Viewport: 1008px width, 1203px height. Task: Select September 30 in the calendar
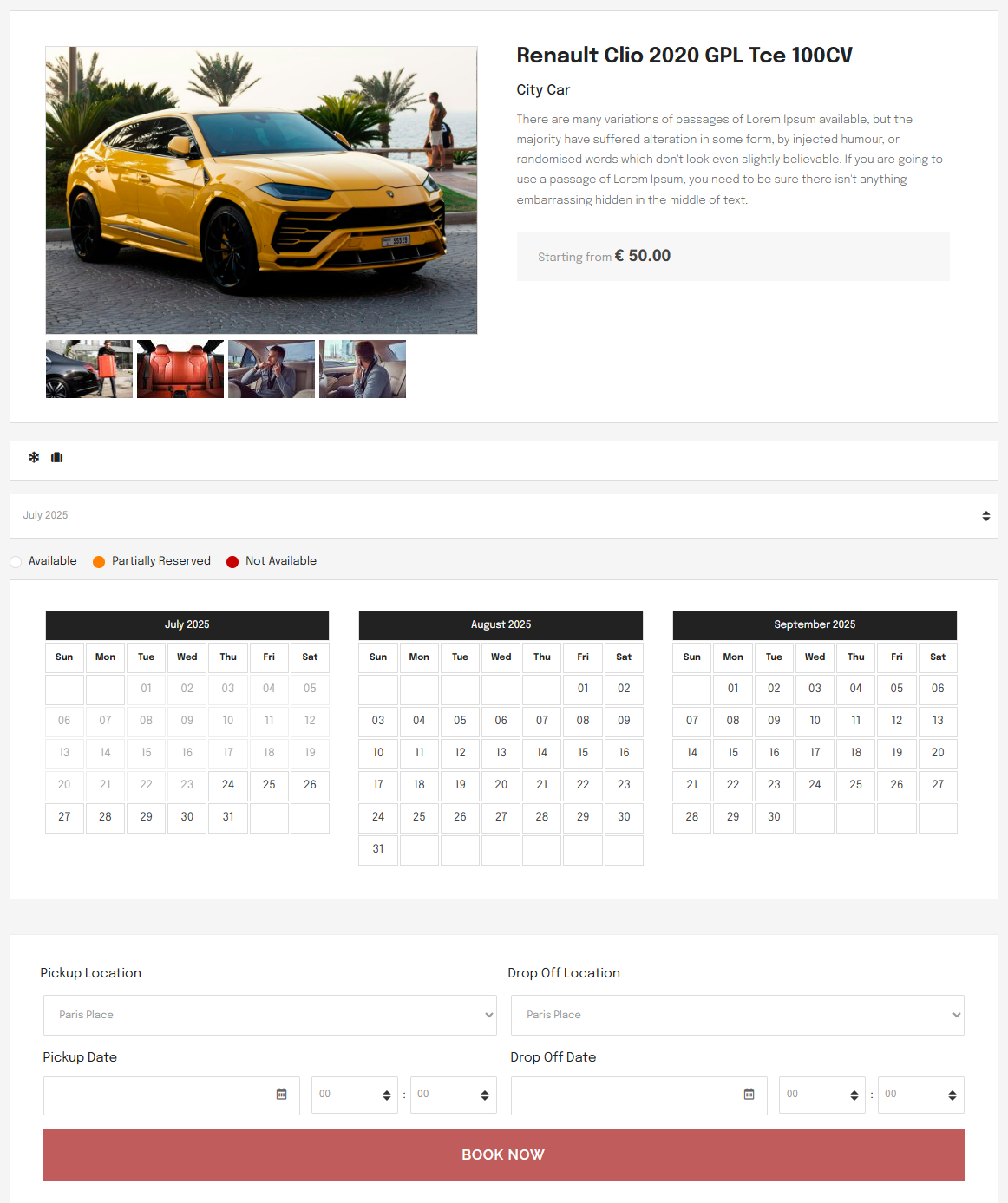tap(774, 817)
